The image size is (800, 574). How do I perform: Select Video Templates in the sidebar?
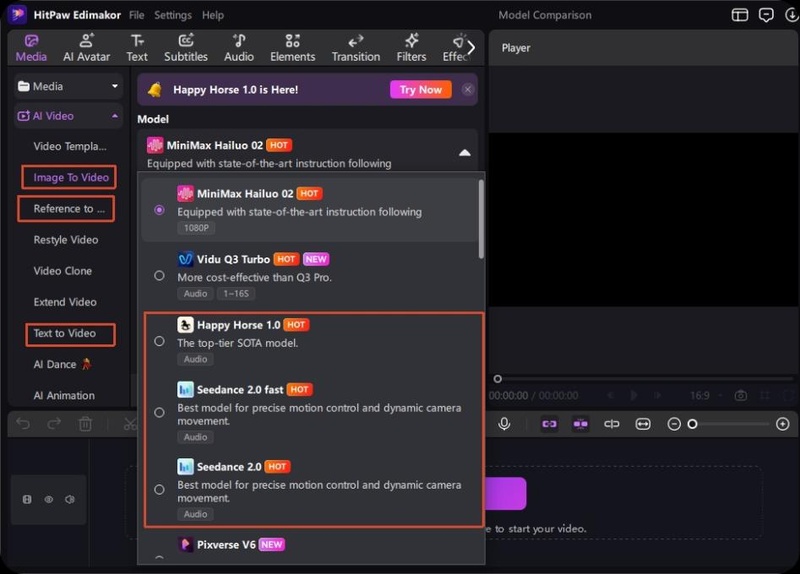point(70,146)
